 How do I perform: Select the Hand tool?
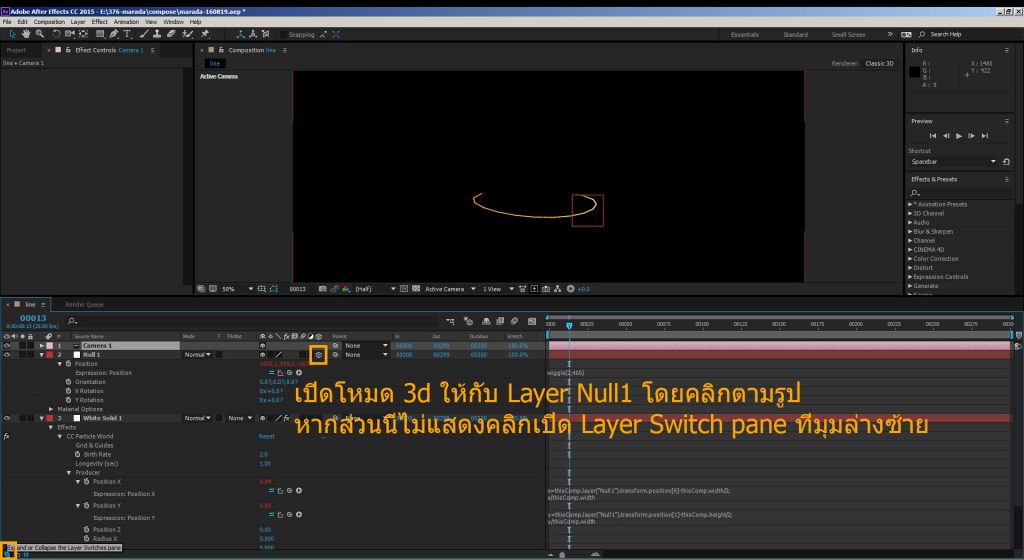pos(26,34)
